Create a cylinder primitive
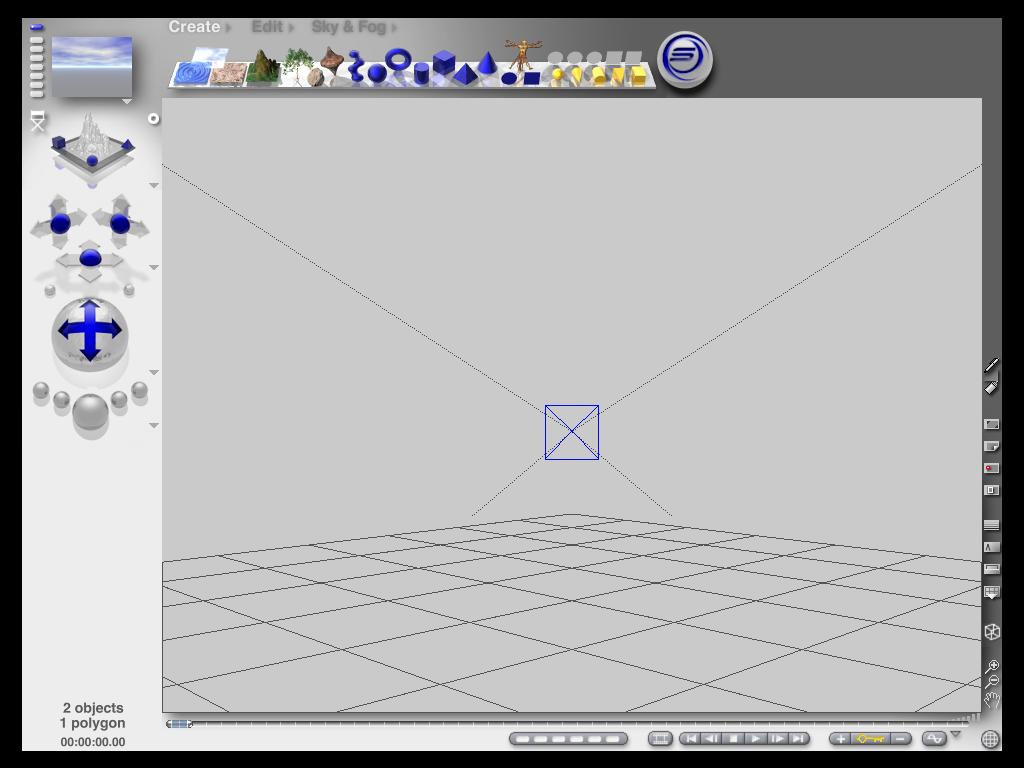Viewport: 1024px width, 768px height. tap(421, 74)
